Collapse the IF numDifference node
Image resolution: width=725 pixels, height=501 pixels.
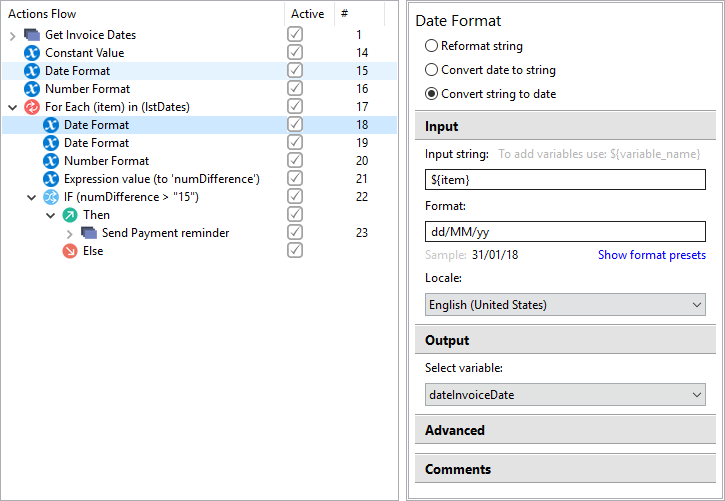point(31,198)
